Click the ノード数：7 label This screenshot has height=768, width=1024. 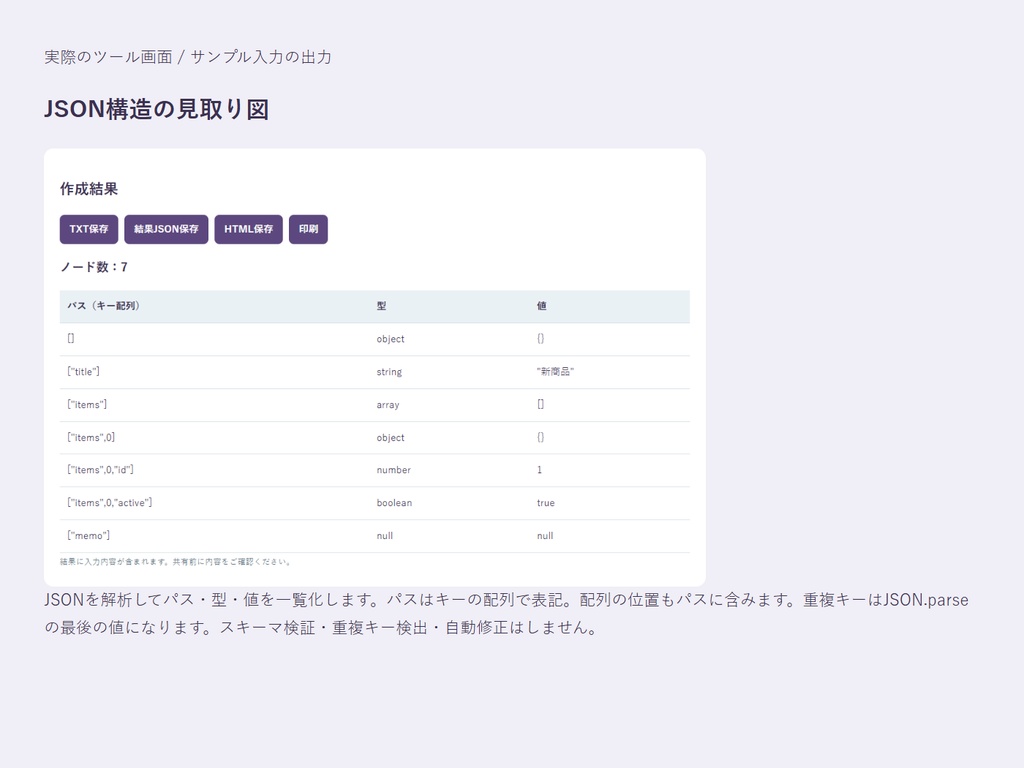(x=94, y=267)
